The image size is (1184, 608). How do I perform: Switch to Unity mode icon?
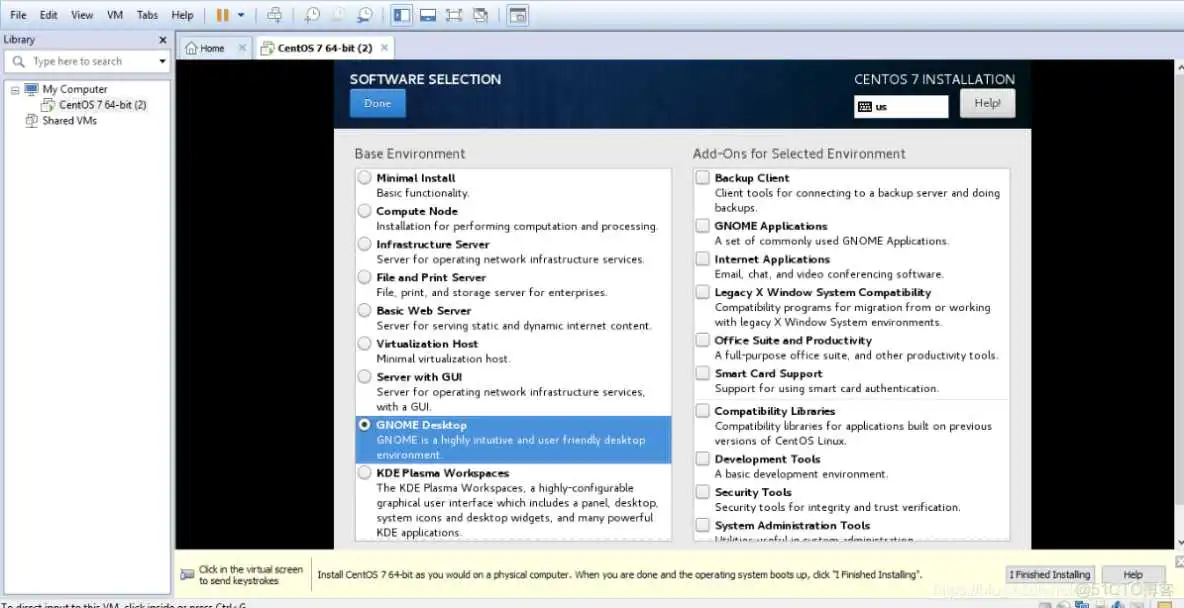(481, 15)
